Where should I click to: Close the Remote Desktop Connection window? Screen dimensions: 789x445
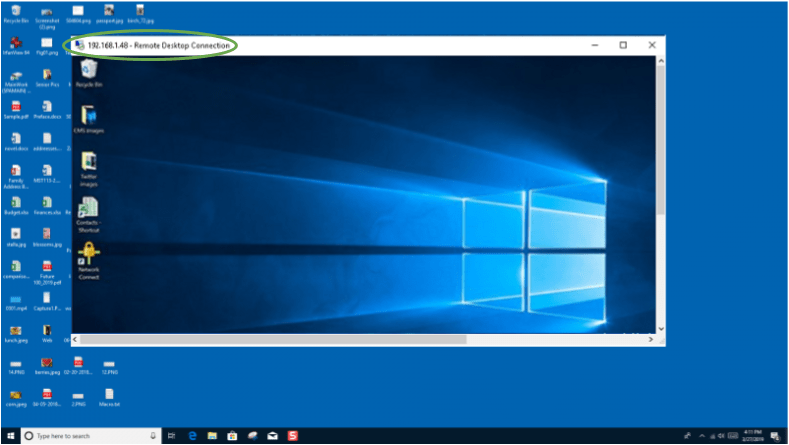point(652,45)
